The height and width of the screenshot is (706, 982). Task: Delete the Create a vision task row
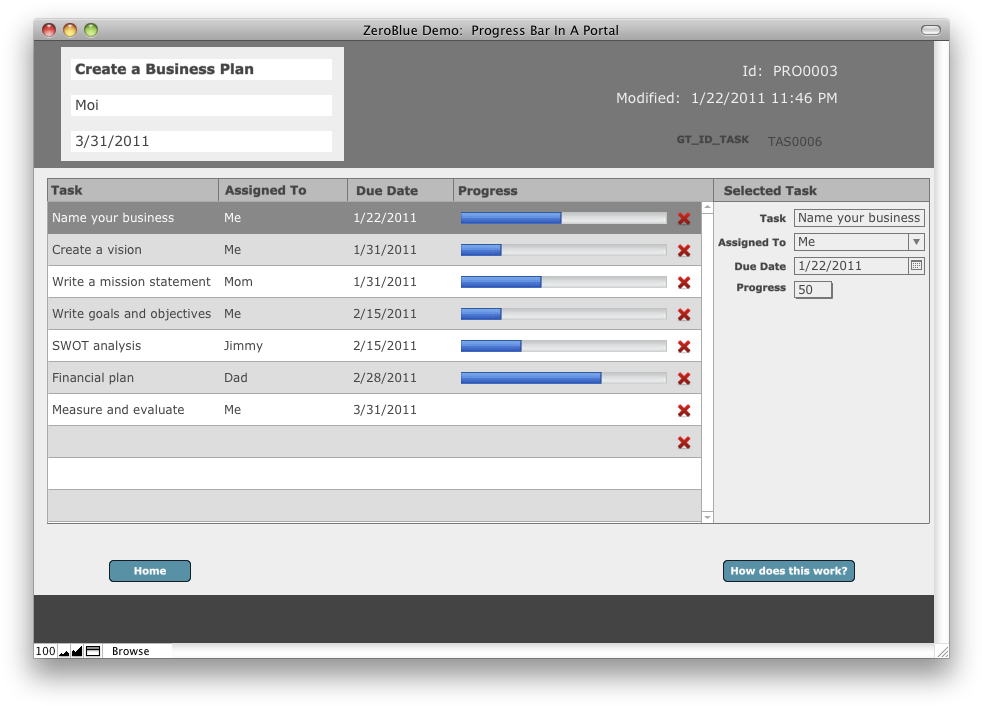[x=684, y=251]
